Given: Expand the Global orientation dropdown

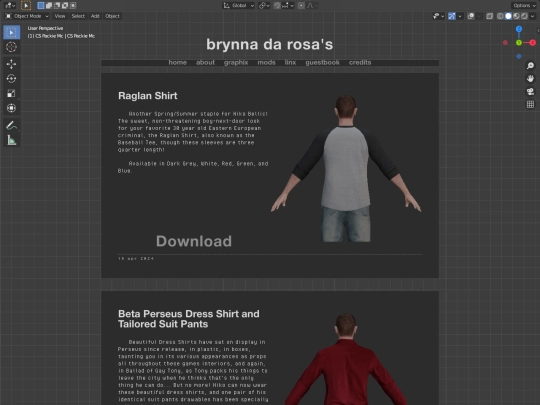Looking at the screenshot, I should tap(239, 6).
